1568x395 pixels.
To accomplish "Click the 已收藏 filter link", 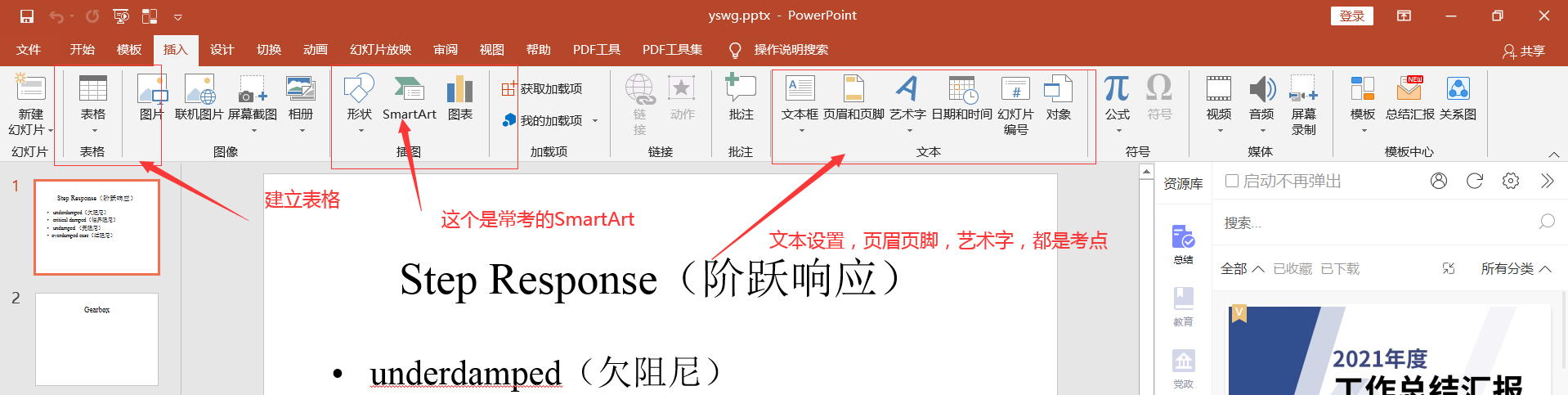I will [1292, 269].
